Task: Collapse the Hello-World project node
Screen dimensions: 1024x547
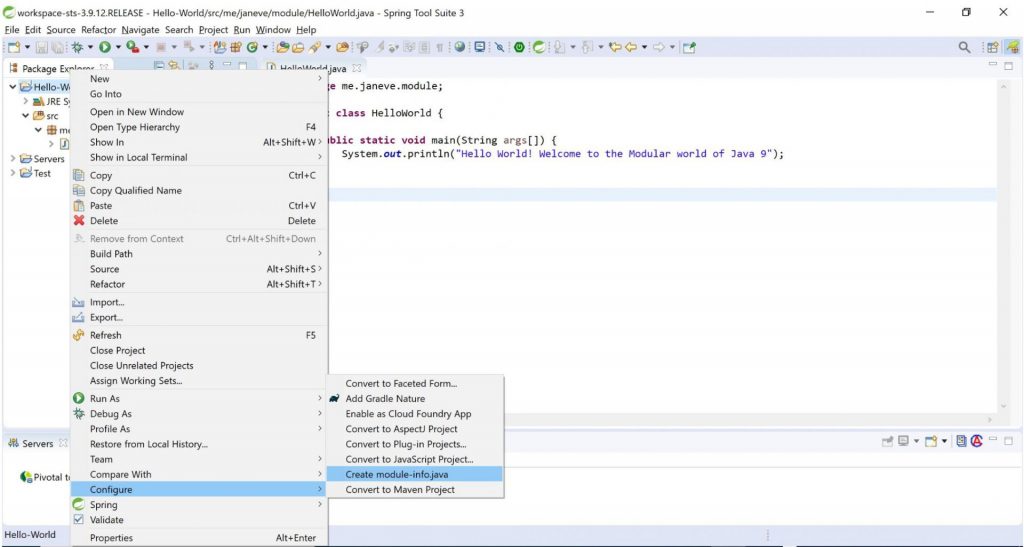Action: [x=13, y=87]
